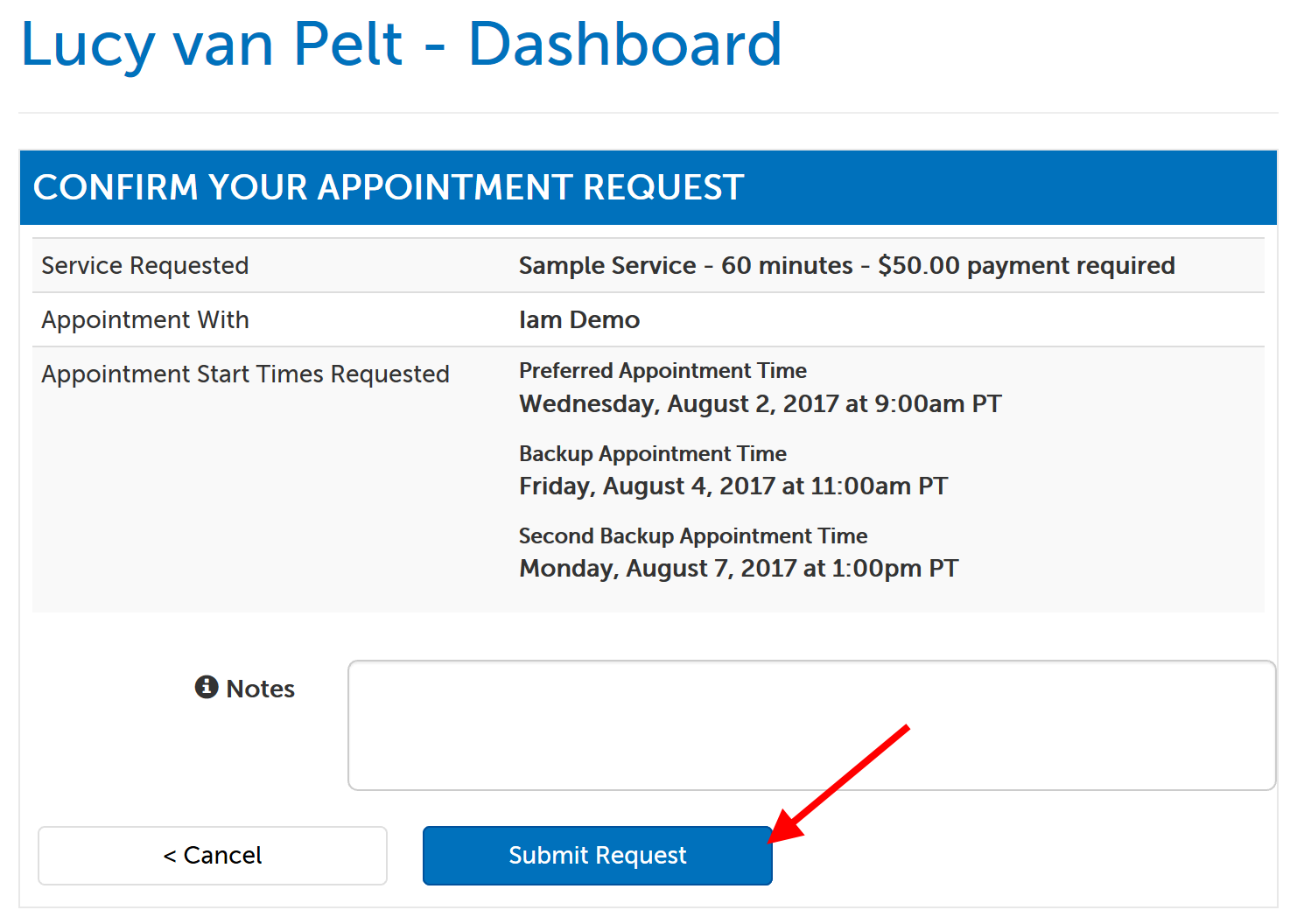Select the Cancel button to go back
Image resolution: width=1290 pixels, height=924 pixels.
pos(212,856)
